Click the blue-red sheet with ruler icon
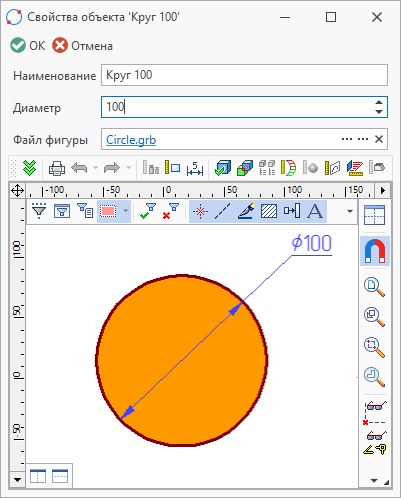The height and width of the screenshot is (498, 401). click(355, 168)
